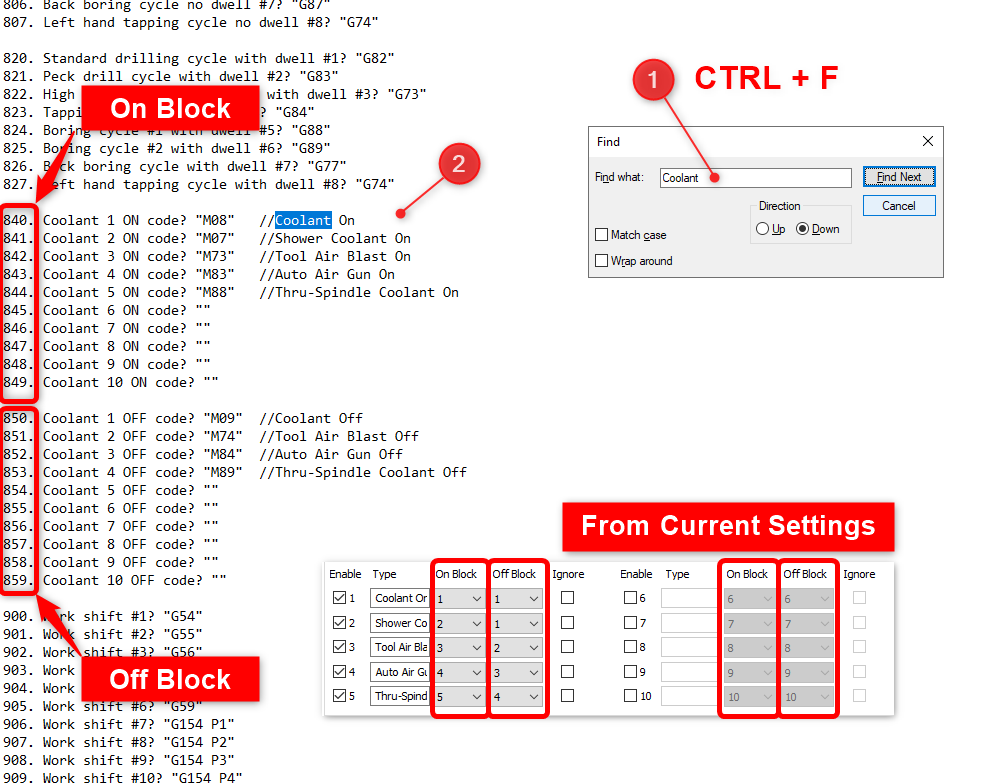Enable coolant 10 checkbox
This screenshot has height=784, width=1002.
630,696
